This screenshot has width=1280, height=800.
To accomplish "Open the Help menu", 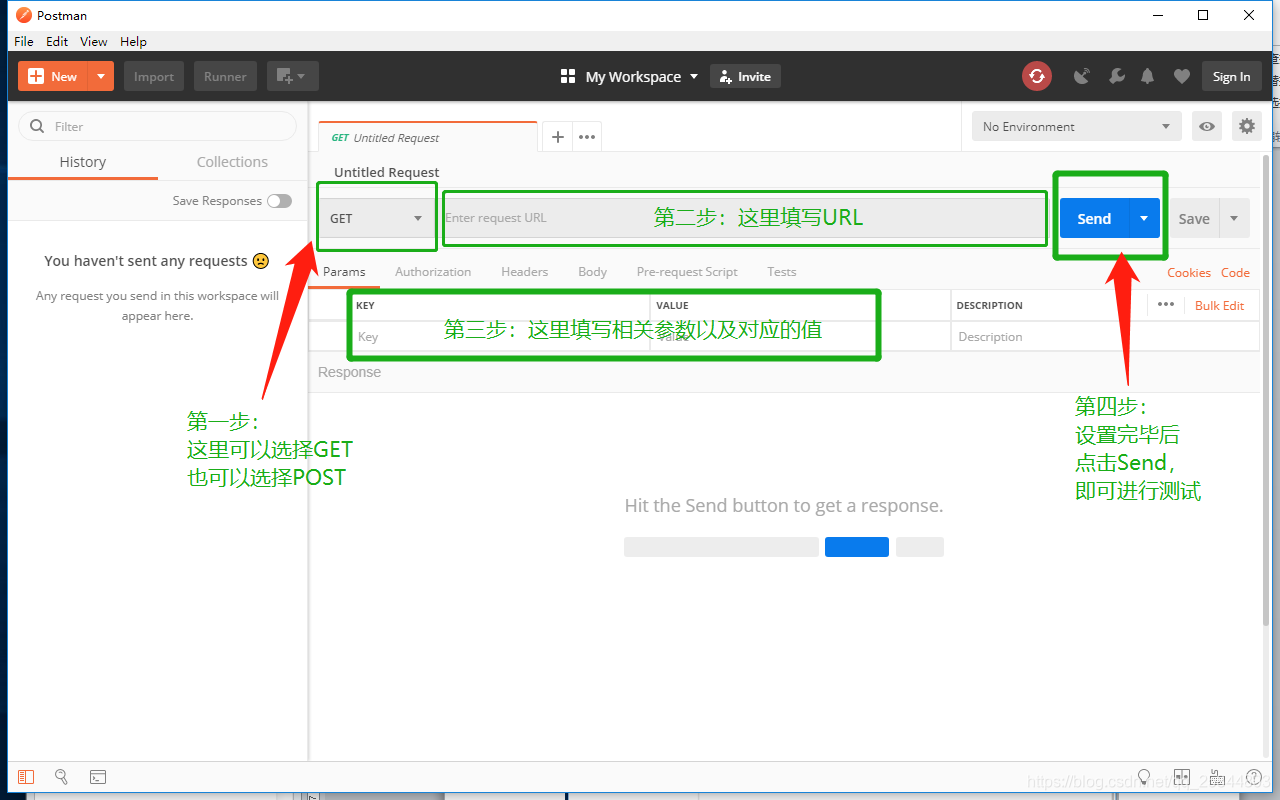I will [x=133, y=41].
